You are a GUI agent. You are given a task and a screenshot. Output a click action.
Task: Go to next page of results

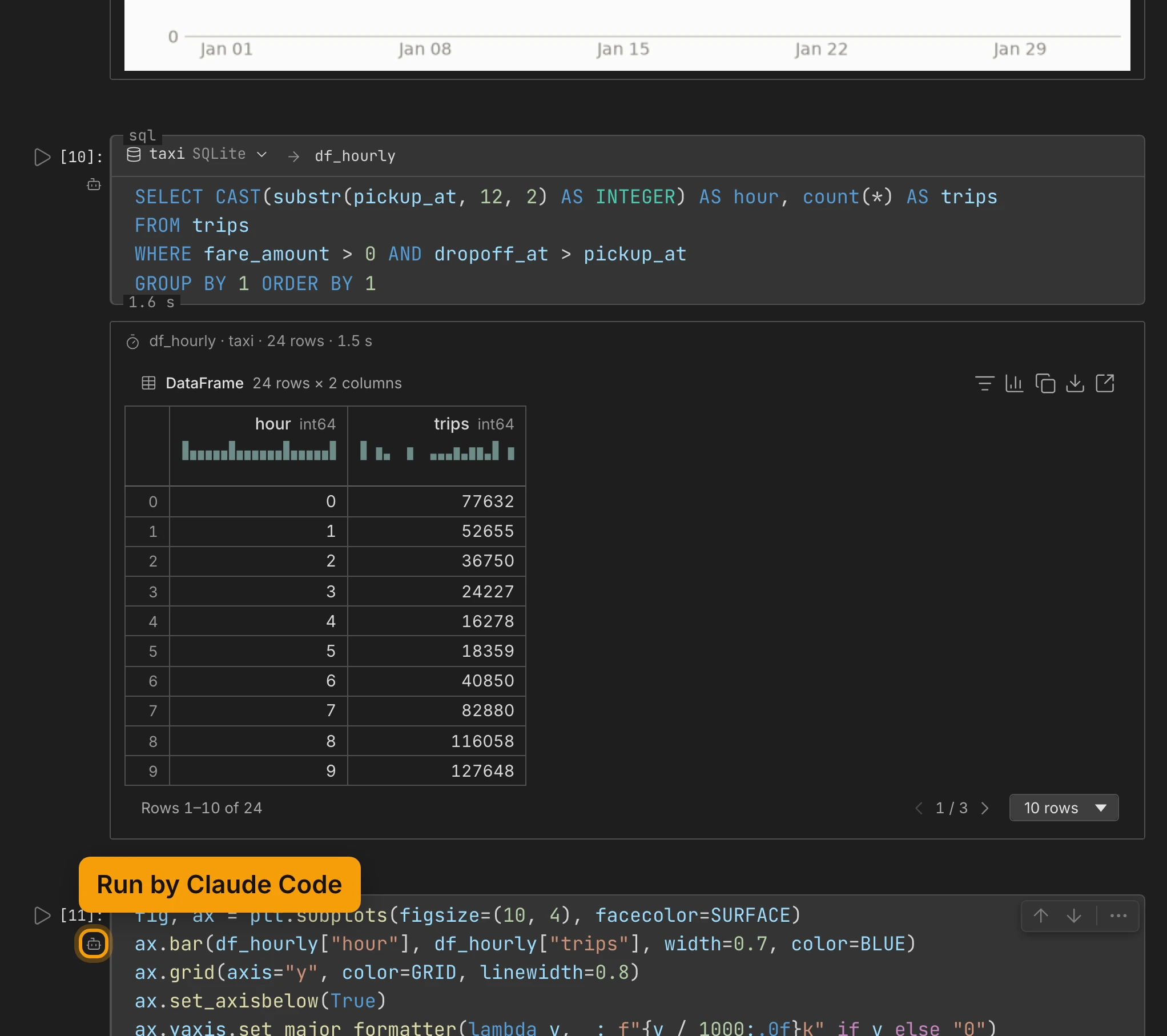(985, 808)
